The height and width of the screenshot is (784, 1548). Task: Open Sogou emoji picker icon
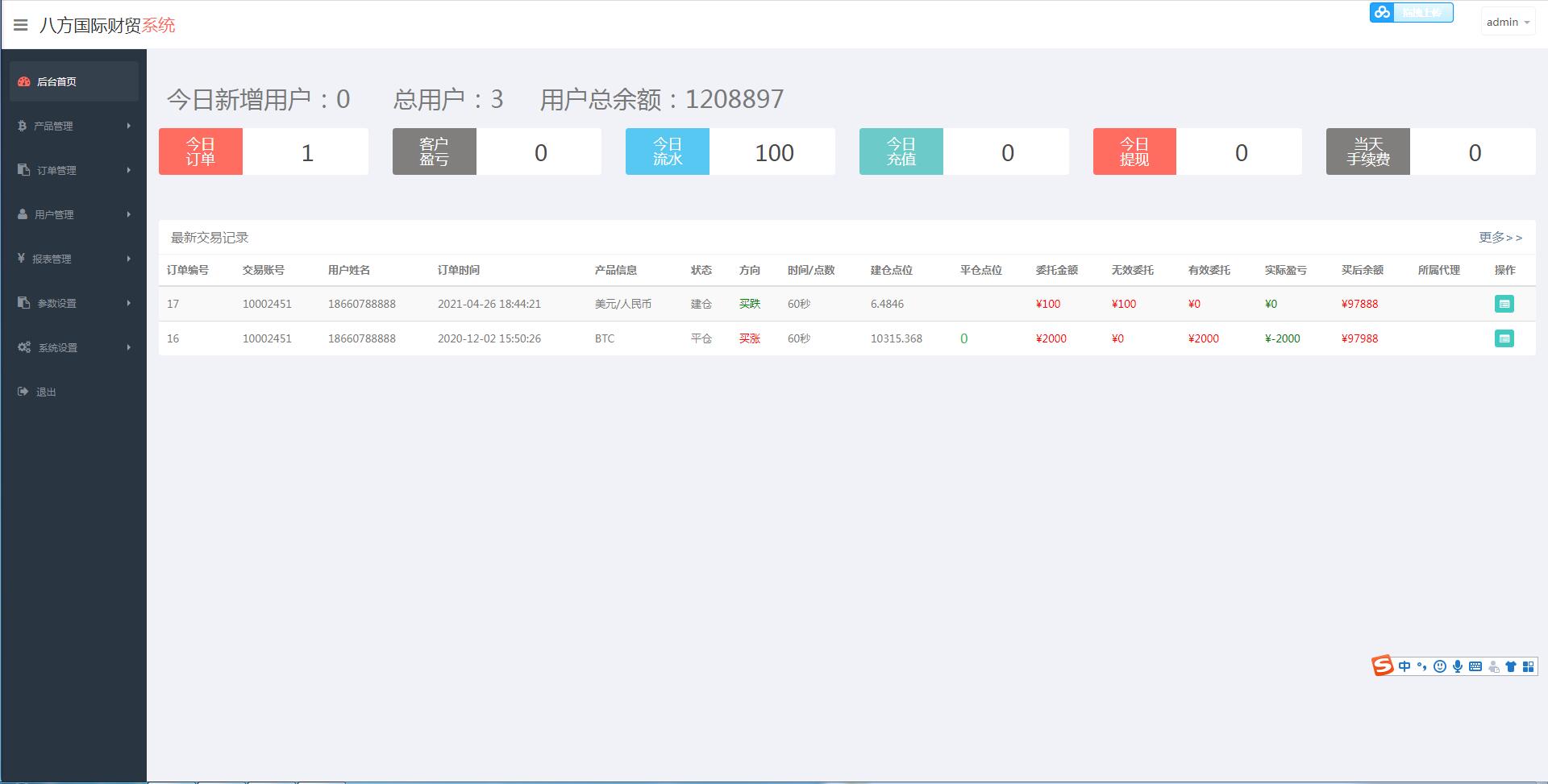[1440, 666]
